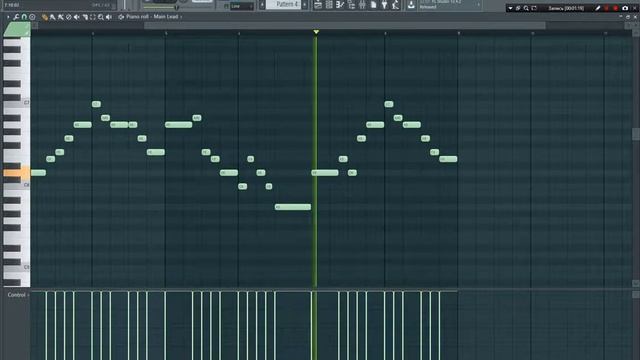Click the yellow playhead marker on the timeline
This screenshot has height=360, width=640.
(x=316, y=32)
